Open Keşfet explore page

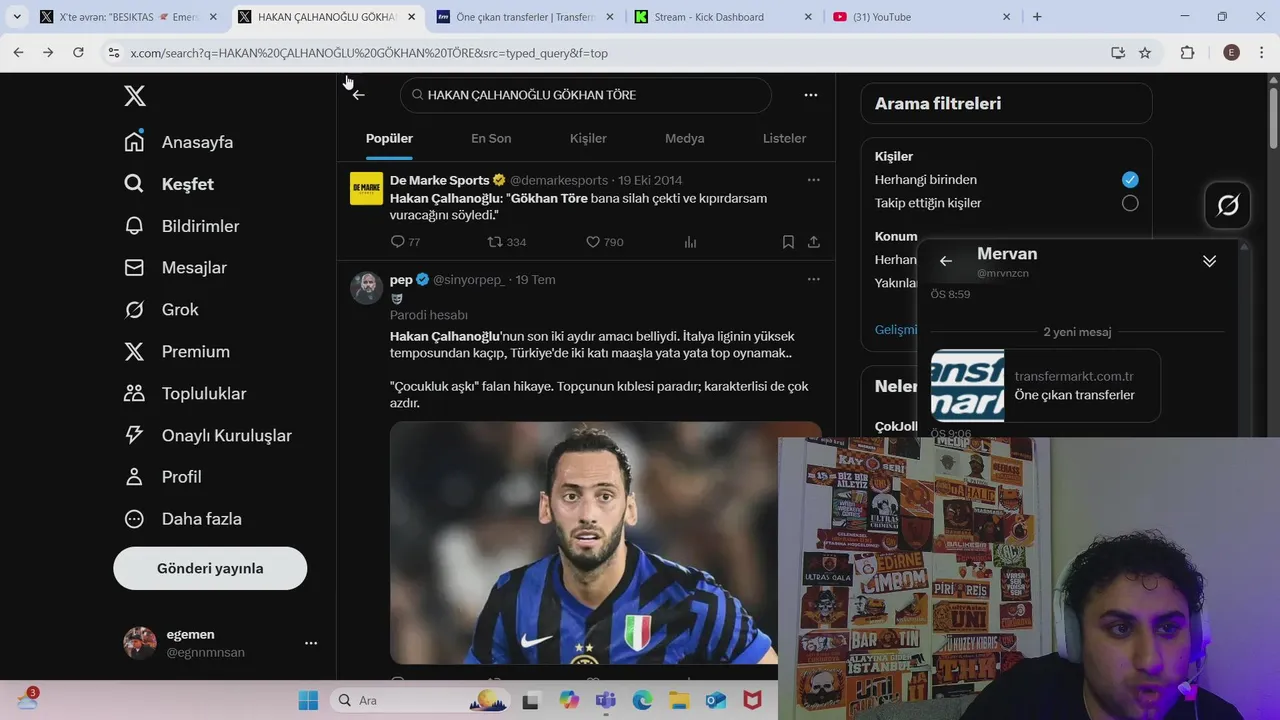169,184
